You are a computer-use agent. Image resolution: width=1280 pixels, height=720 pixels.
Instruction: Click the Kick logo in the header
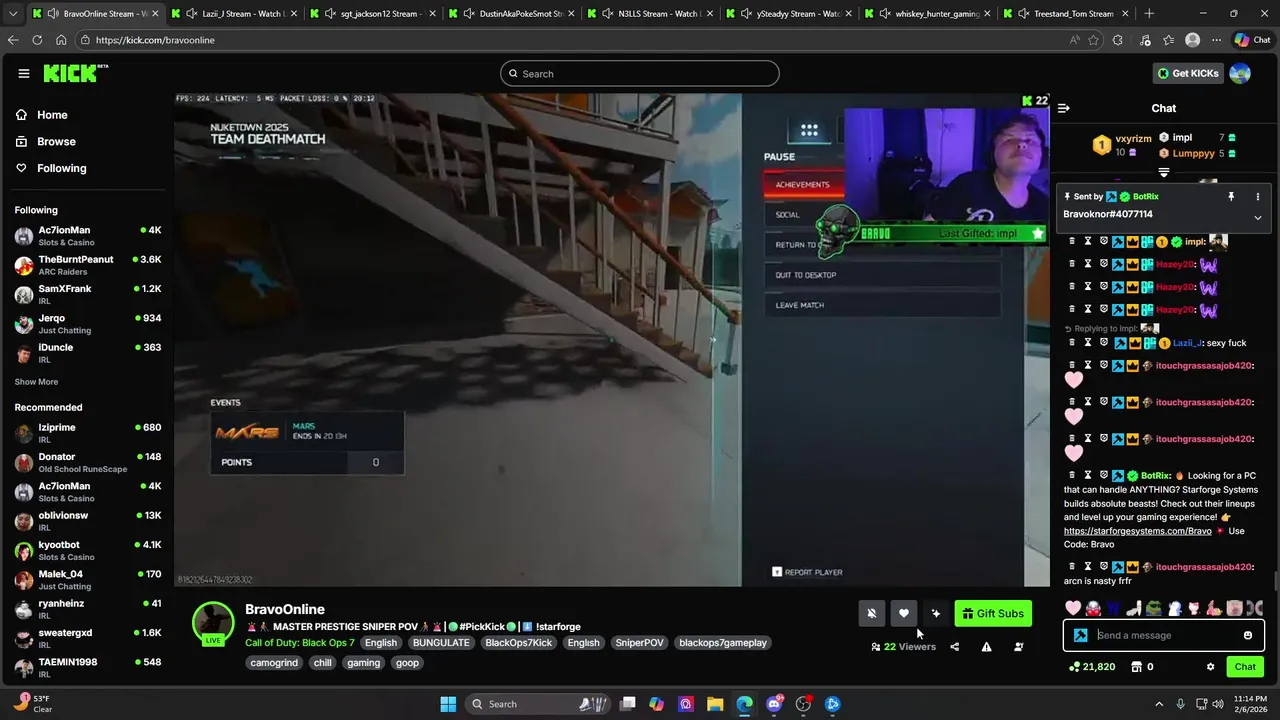[75, 73]
